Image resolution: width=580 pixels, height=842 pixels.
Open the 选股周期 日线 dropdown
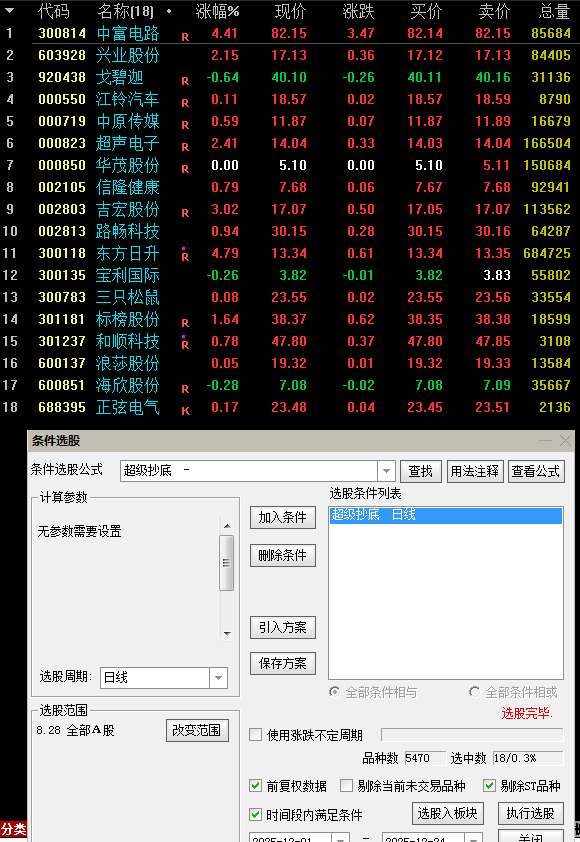(219, 678)
